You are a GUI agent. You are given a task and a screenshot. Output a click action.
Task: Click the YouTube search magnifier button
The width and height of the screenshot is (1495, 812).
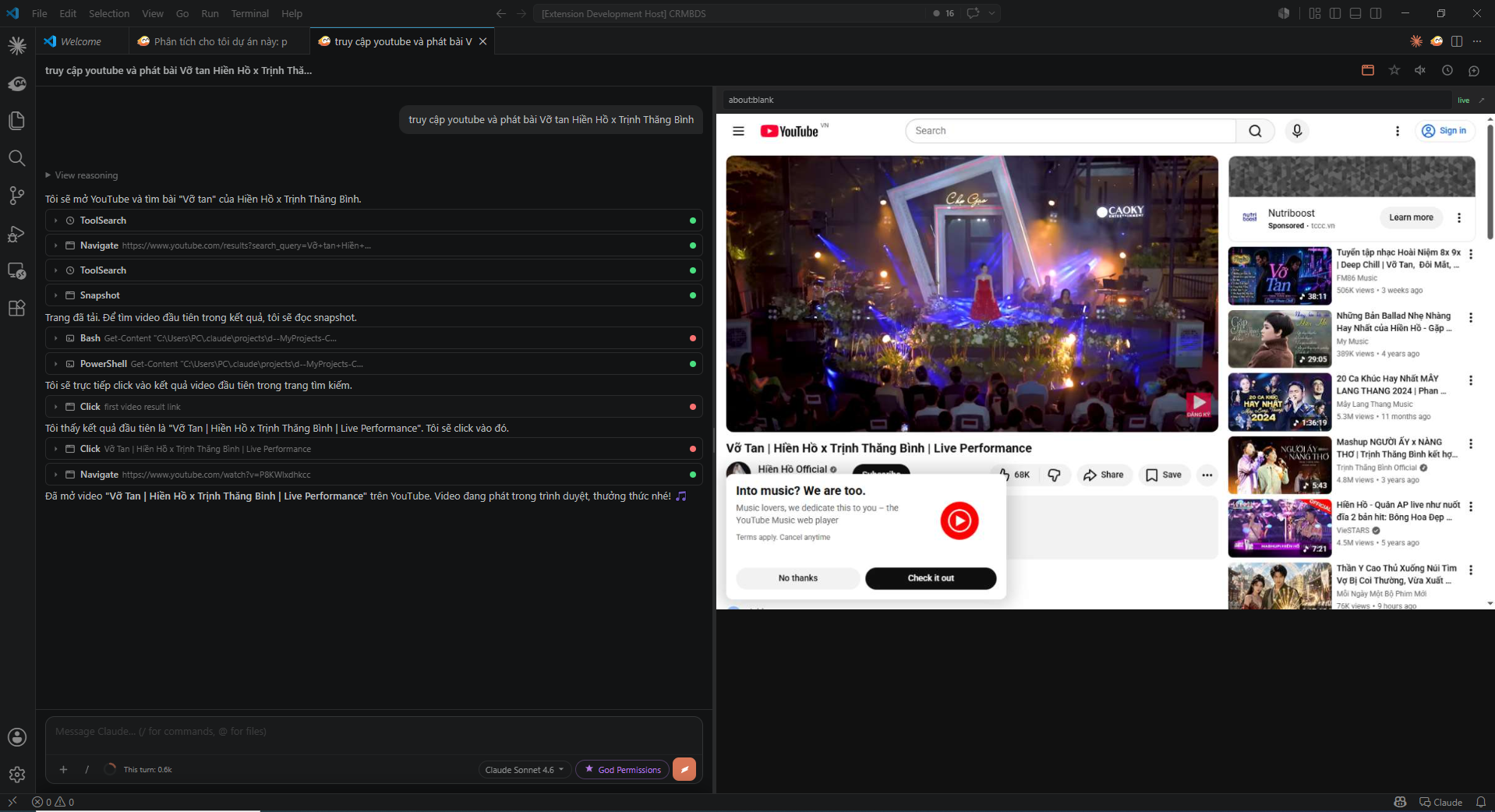point(1255,131)
